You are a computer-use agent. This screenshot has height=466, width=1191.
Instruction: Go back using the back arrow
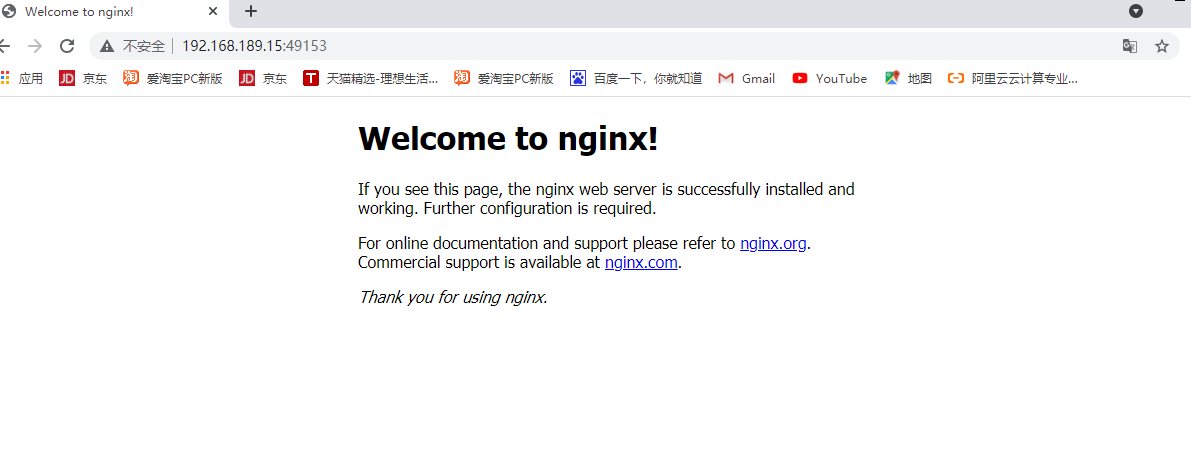[4, 46]
